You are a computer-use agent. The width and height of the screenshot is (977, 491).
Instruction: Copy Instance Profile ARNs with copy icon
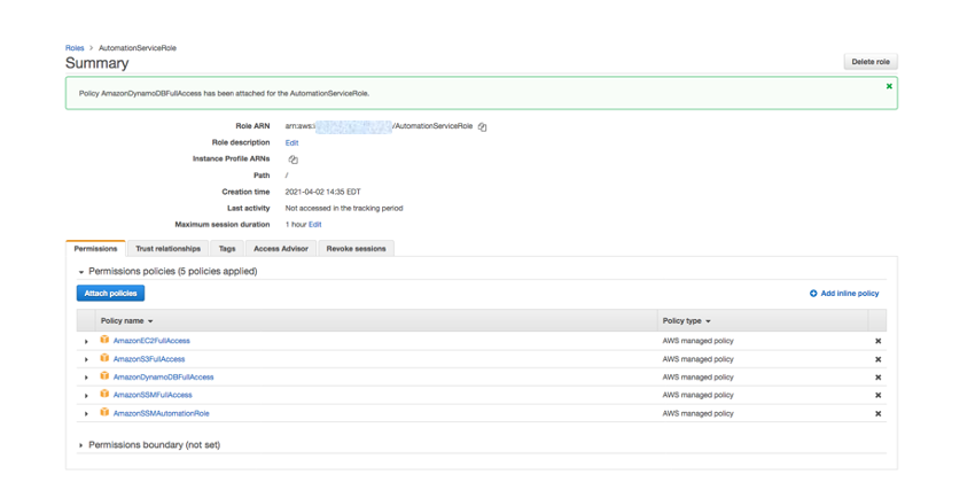[x=293, y=160]
